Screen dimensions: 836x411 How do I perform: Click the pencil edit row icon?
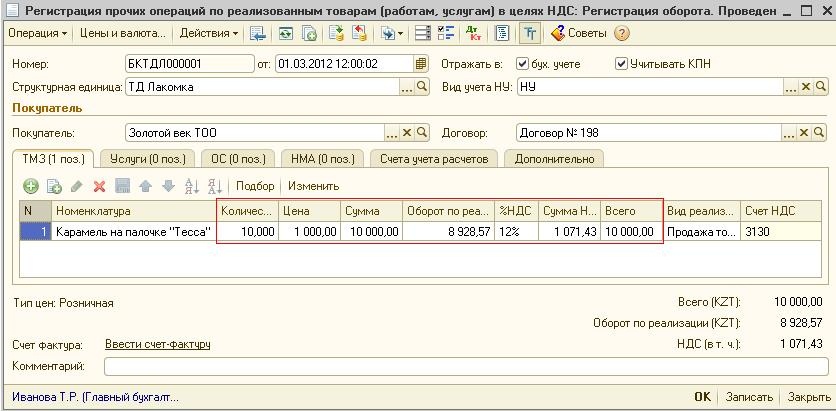tap(77, 186)
